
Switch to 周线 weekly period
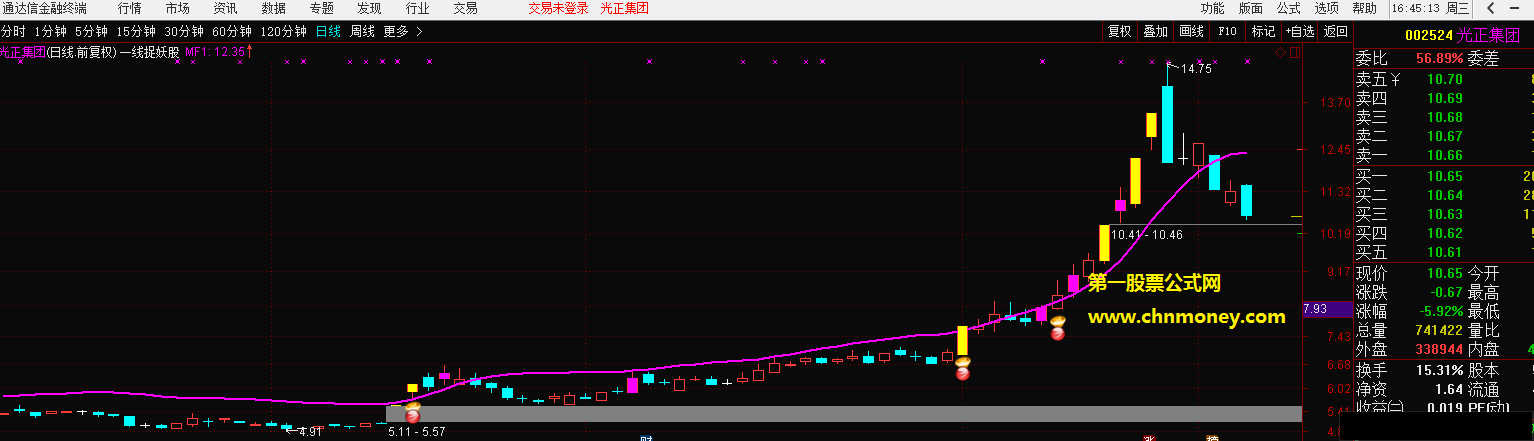362,31
